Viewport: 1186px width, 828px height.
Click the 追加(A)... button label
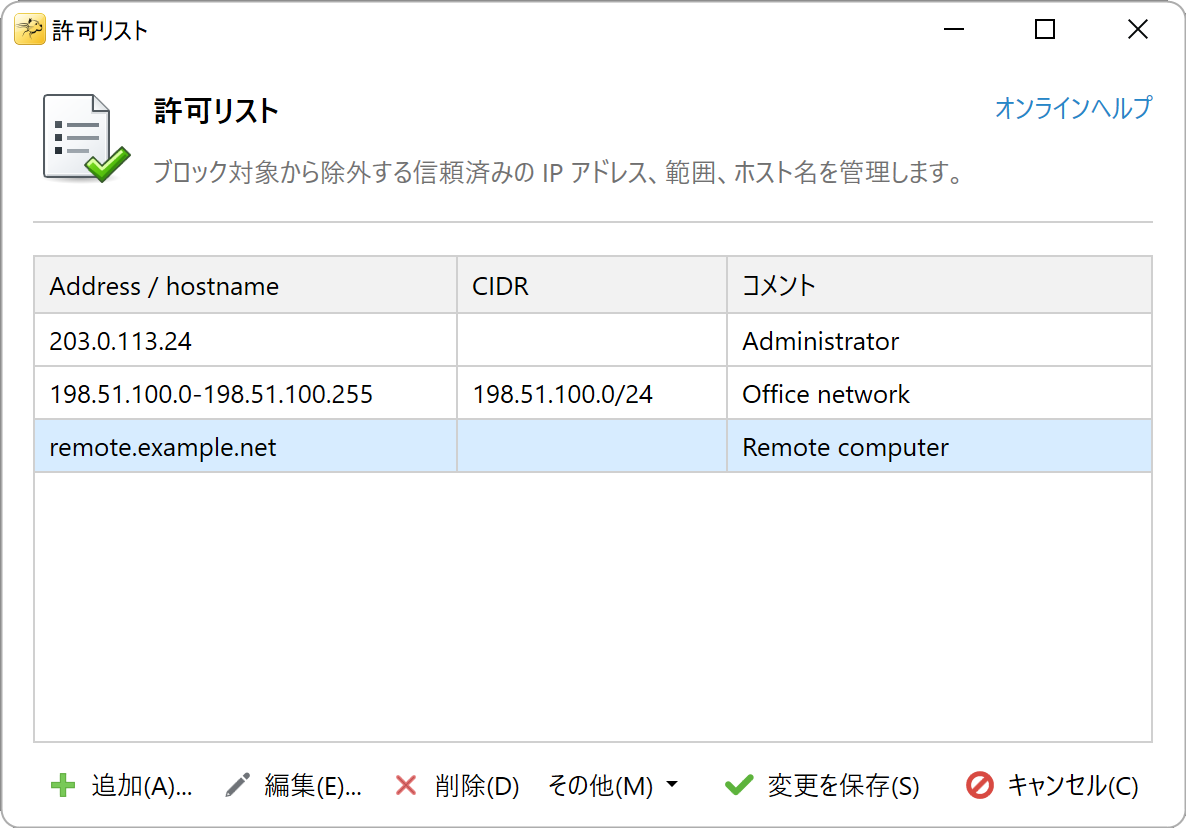click(x=142, y=786)
